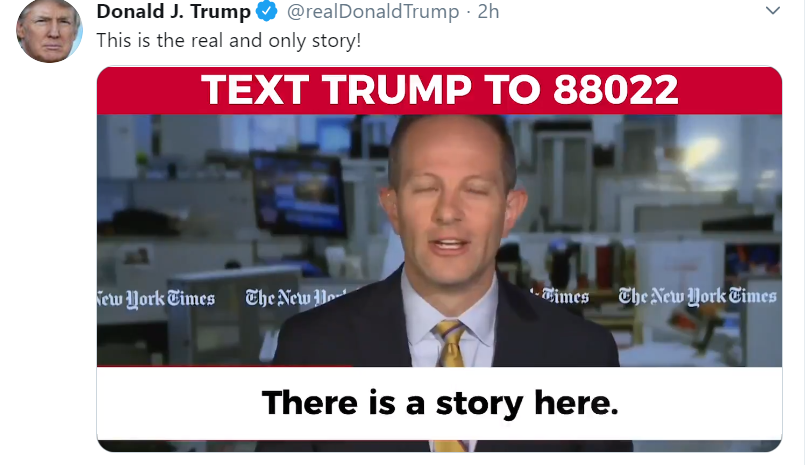Screen dimensions: 808x465
Task: Click the caption "There is a story here."
Action: (440, 403)
